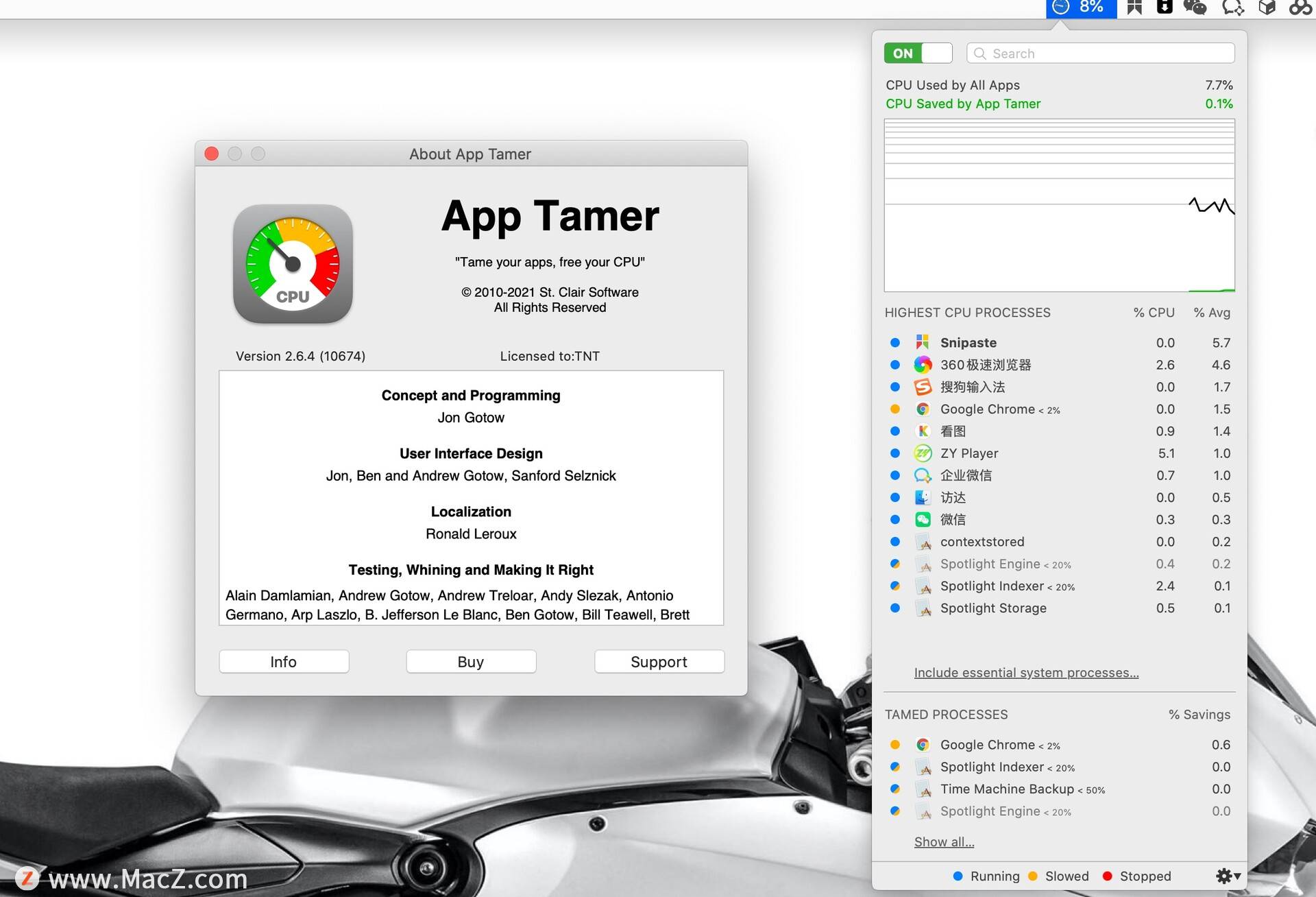Click the cube icon in menu bar
The image size is (1316, 897).
coord(1267,8)
